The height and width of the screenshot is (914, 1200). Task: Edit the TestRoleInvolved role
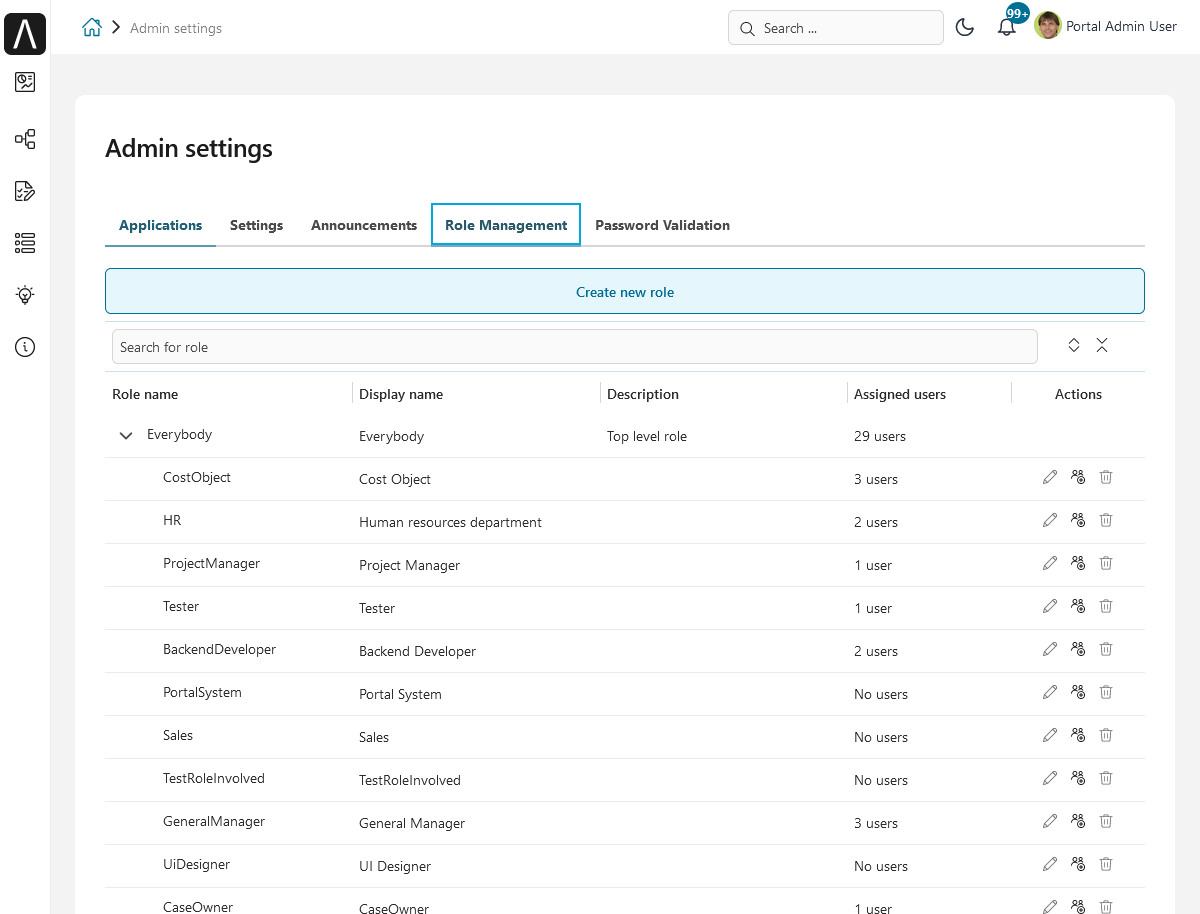(1050, 778)
